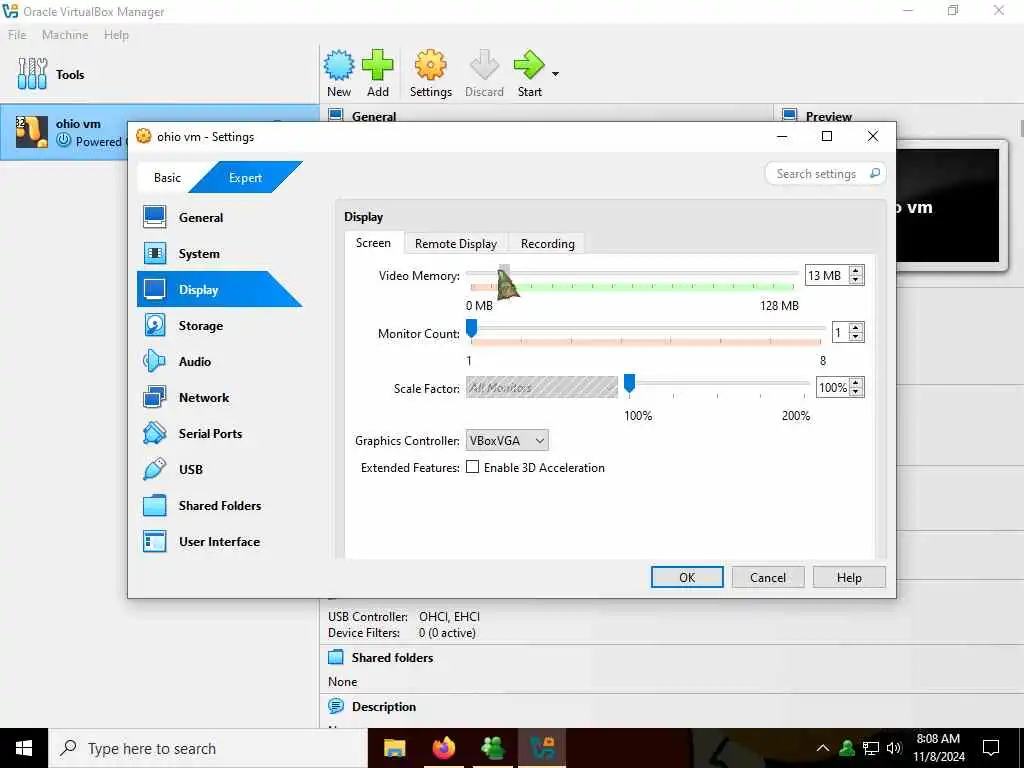Switch to Expert settings mode
1024x768 pixels.
(246, 178)
